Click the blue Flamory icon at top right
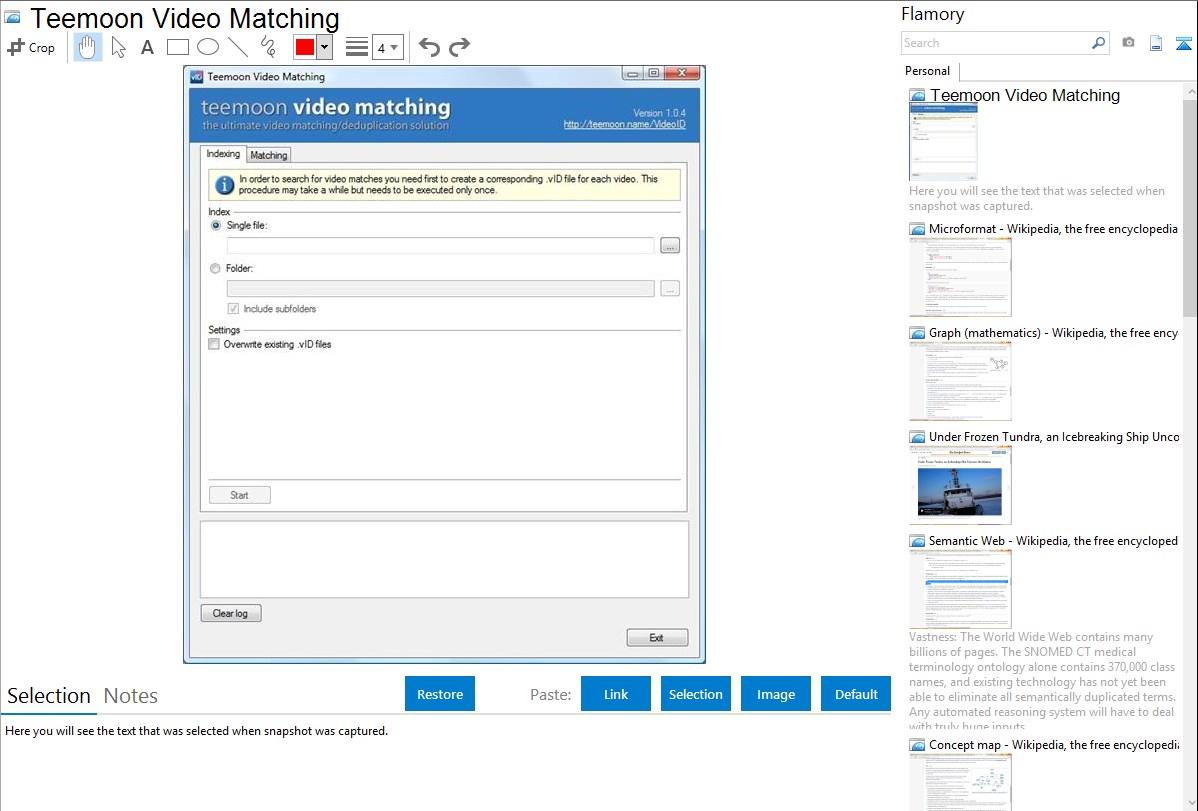The height and width of the screenshot is (811, 1198). point(1183,43)
